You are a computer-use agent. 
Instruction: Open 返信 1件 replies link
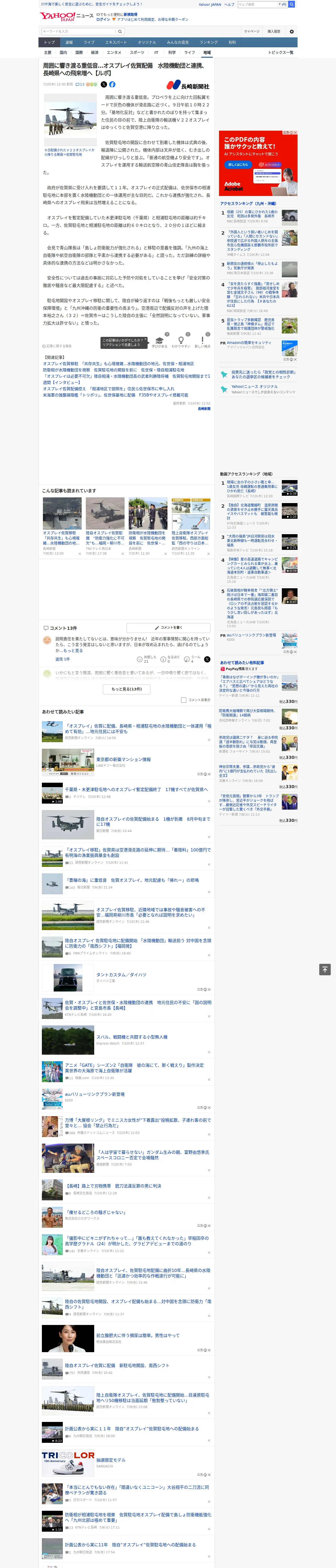coord(62,659)
